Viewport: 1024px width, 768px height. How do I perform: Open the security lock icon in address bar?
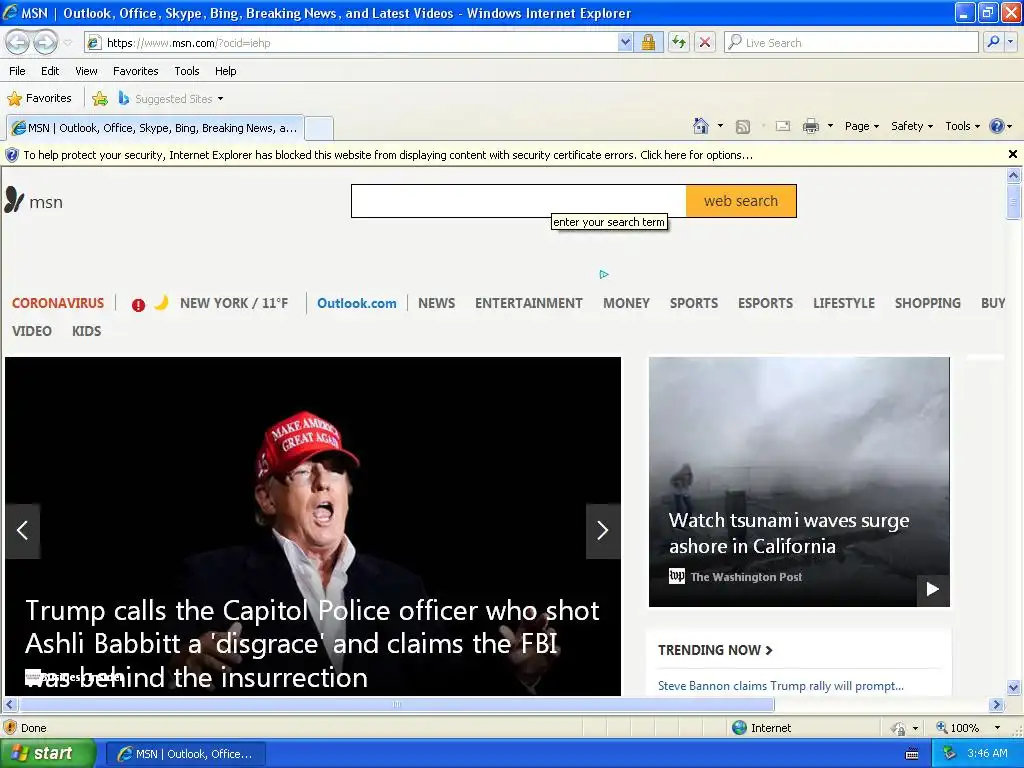pyautogui.click(x=648, y=42)
